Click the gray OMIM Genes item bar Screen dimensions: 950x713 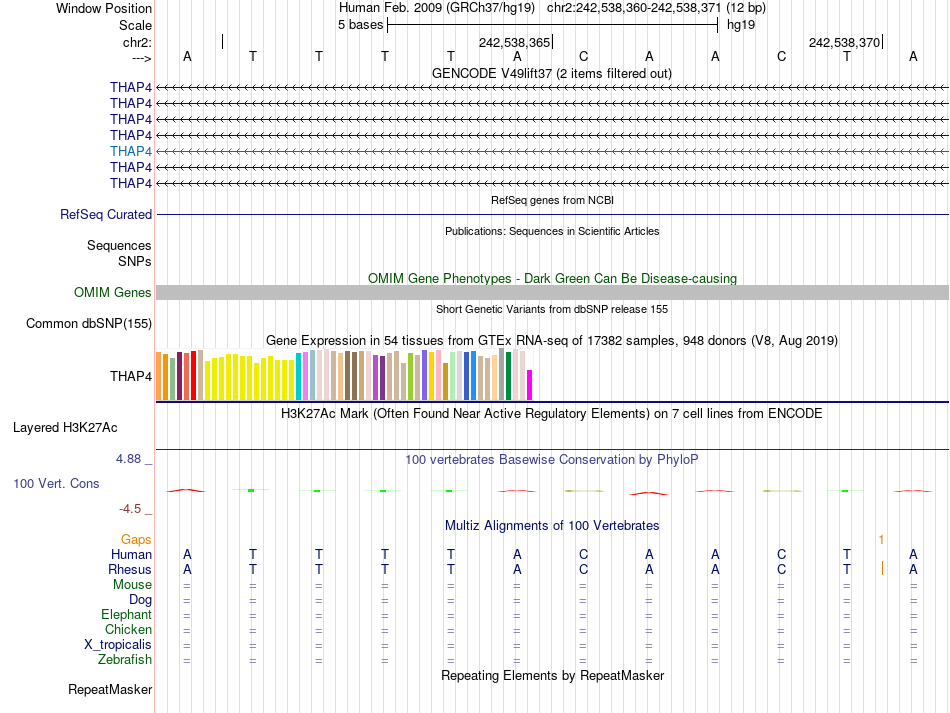click(552, 293)
